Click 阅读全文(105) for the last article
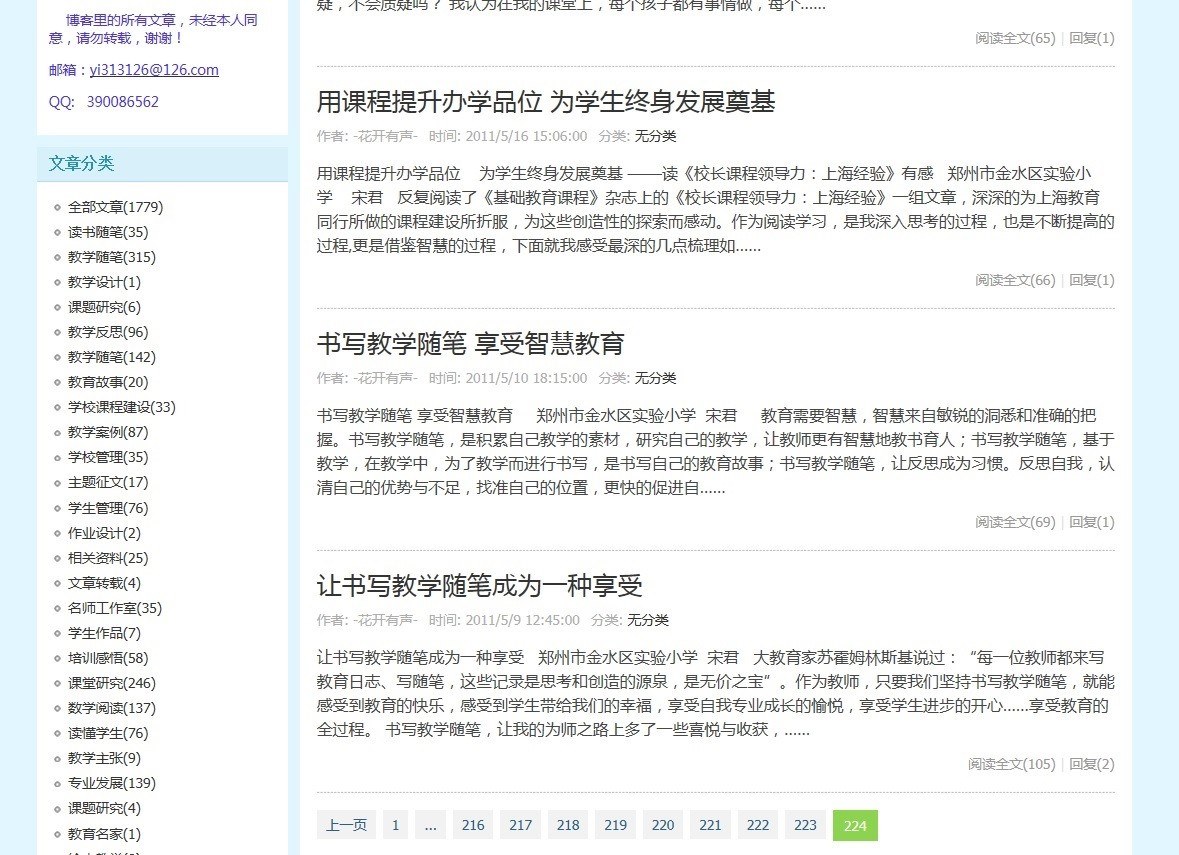This screenshot has height=855, width=1179. (1011, 764)
